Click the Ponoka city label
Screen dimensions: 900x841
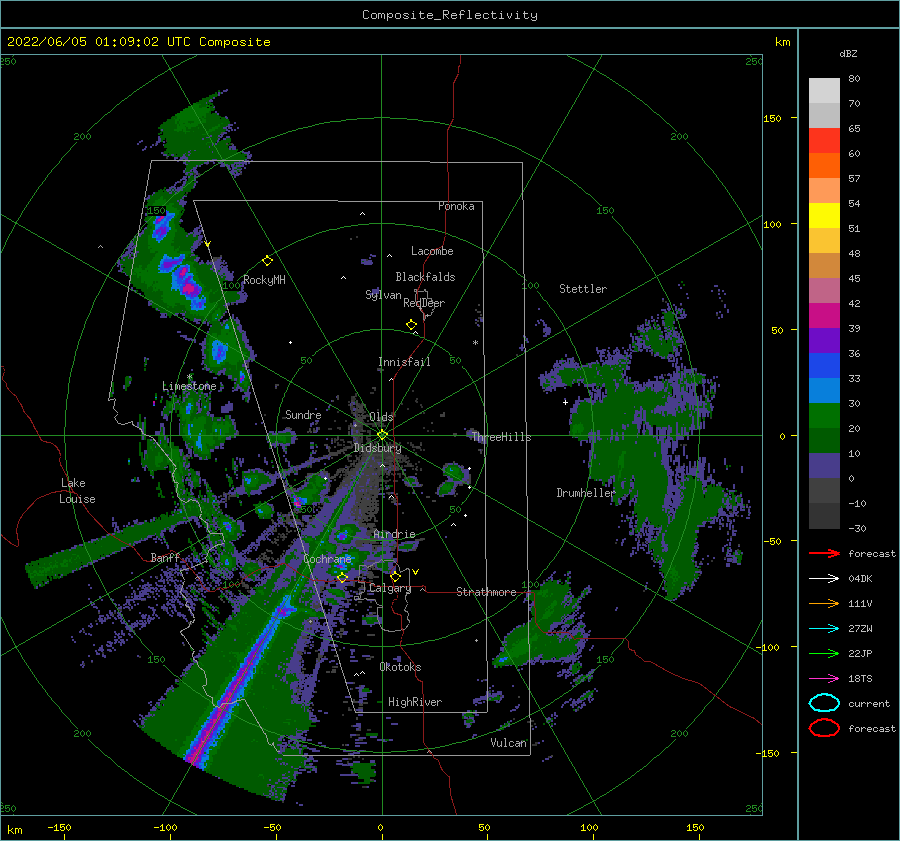click(x=456, y=206)
